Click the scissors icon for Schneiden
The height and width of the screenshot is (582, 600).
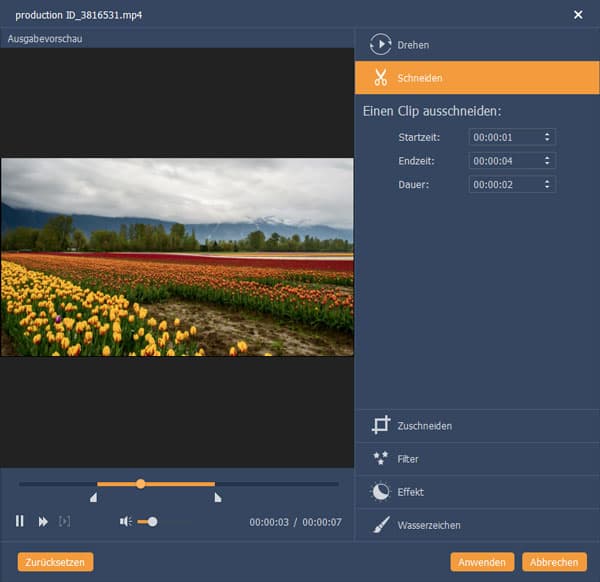tap(380, 77)
